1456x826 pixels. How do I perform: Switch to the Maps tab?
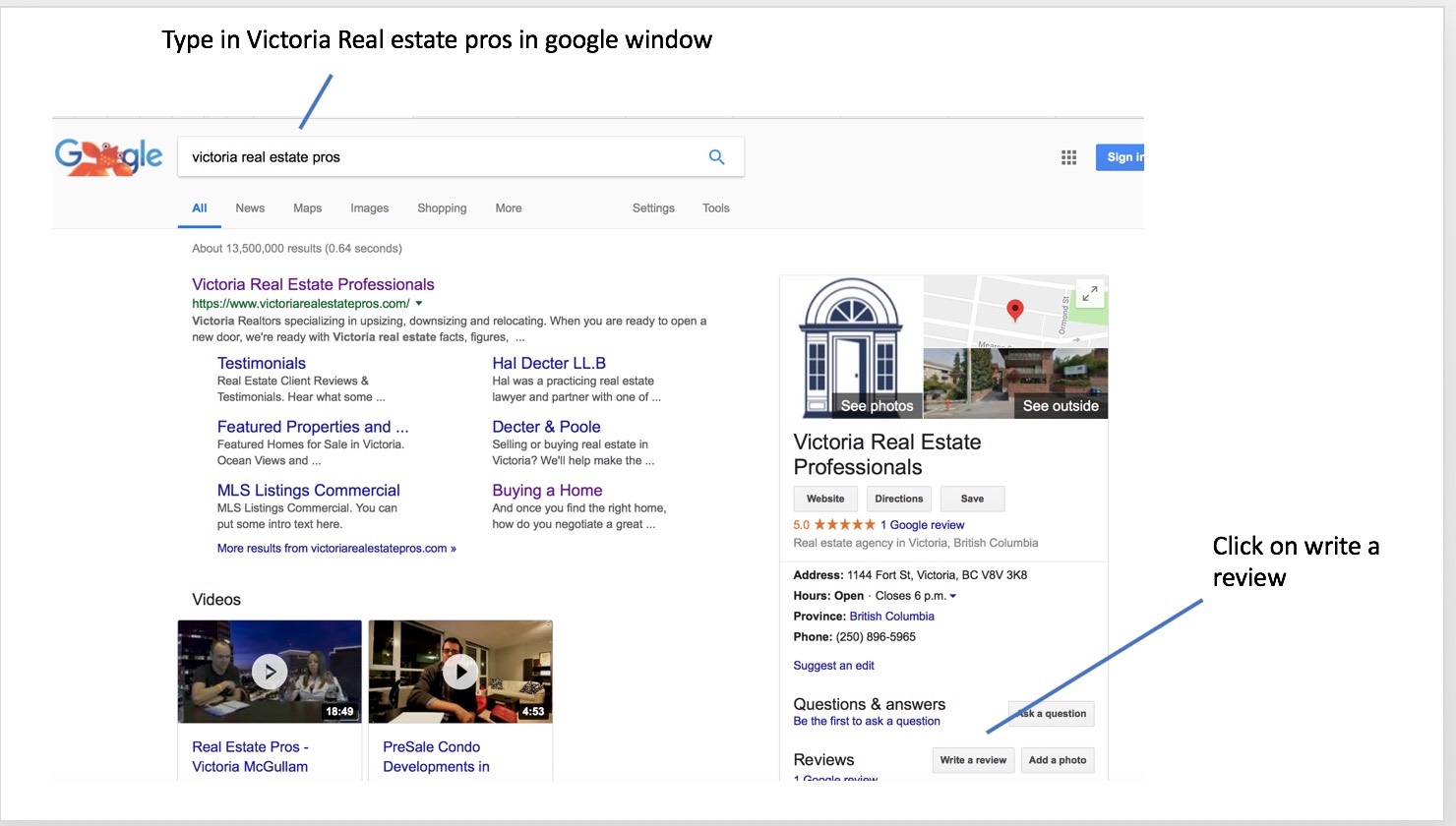[x=308, y=208]
